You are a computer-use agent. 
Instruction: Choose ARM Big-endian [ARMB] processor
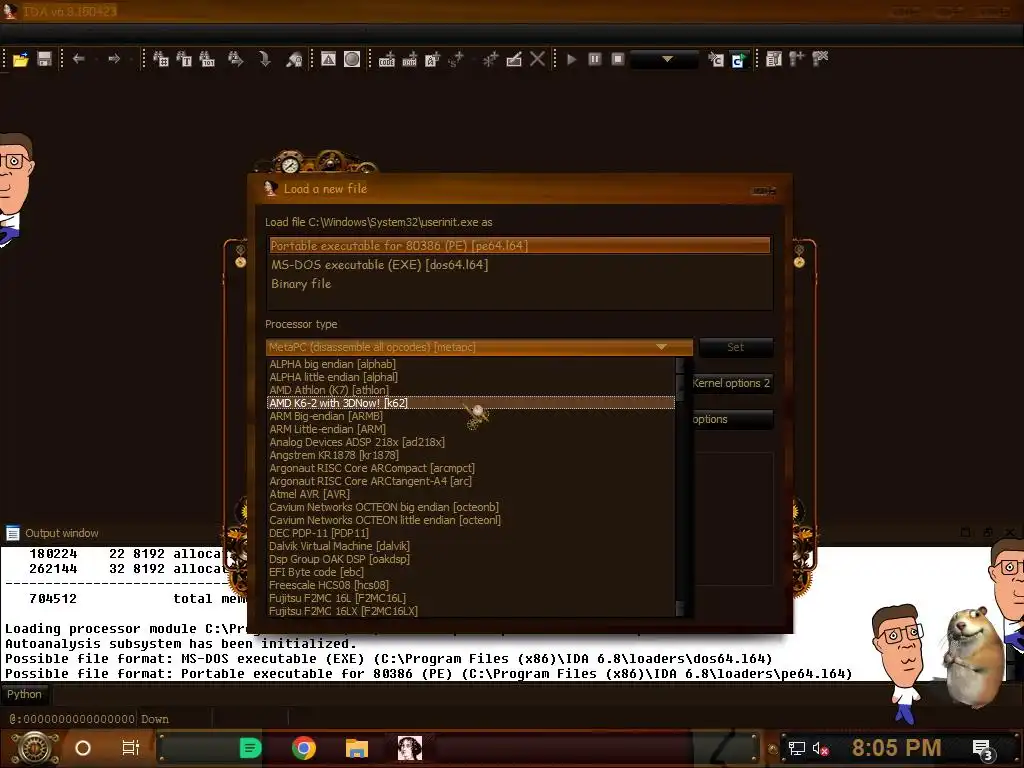[x=471, y=416]
